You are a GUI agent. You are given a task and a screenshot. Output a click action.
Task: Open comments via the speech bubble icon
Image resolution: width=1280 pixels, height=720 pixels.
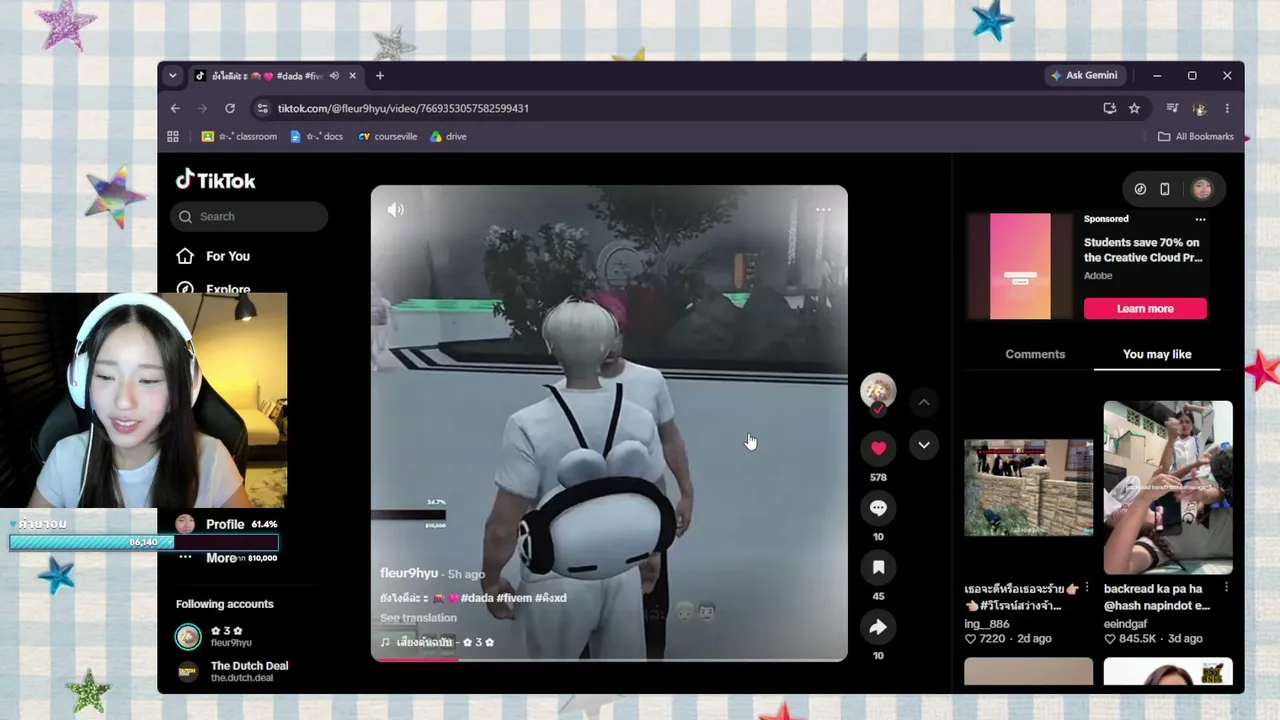pyautogui.click(x=878, y=508)
